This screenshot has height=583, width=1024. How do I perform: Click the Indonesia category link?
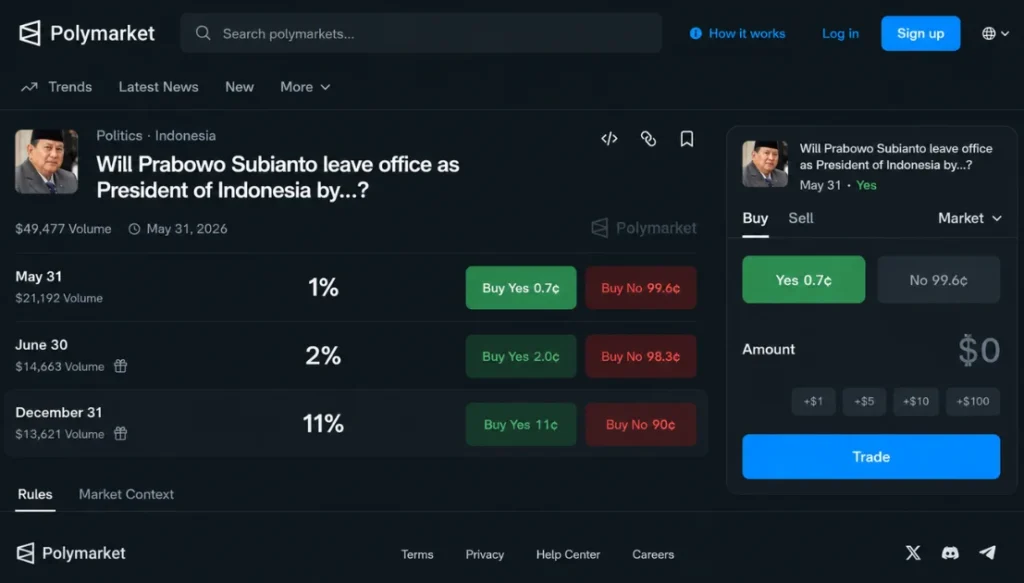[x=185, y=136]
